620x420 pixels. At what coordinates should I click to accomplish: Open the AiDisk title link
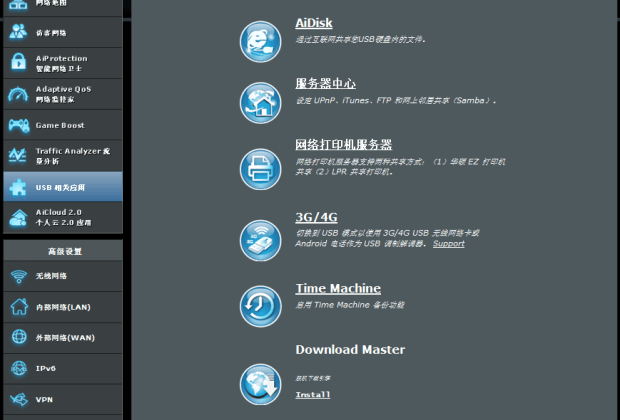point(314,23)
